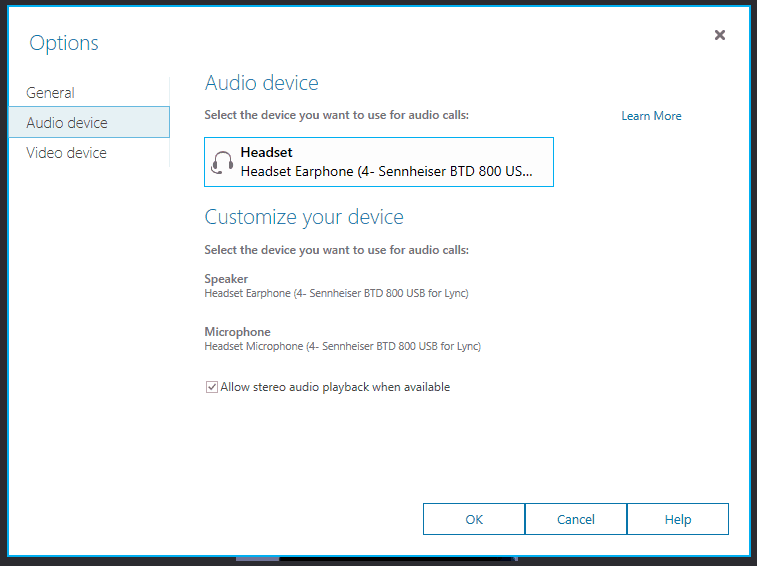This screenshot has width=757, height=566.
Task: Close the Options dialog with the X
Action: (x=719, y=35)
